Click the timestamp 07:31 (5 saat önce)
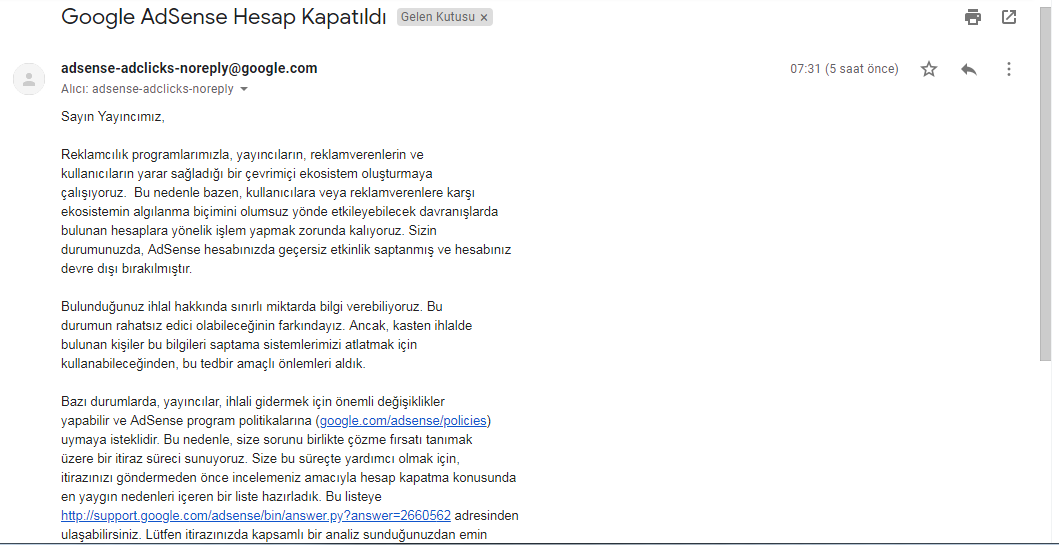Screen dimensions: 1059x545 coord(844,69)
